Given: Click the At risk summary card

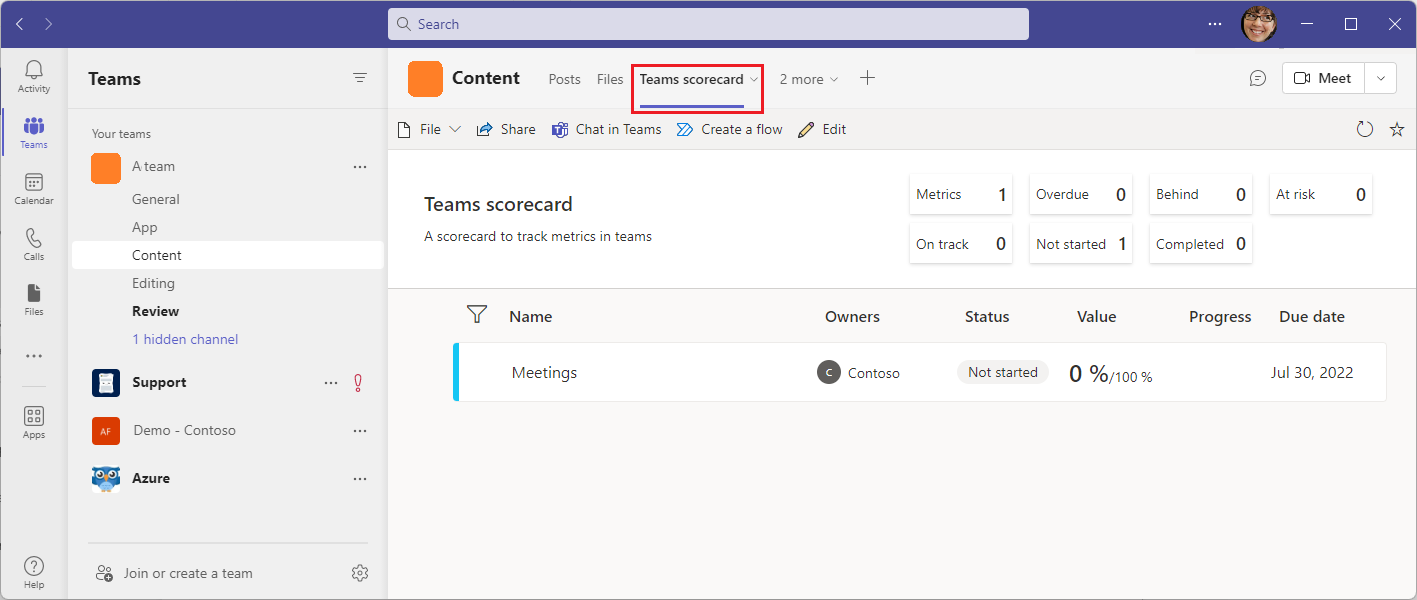Looking at the screenshot, I should [1321, 194].
